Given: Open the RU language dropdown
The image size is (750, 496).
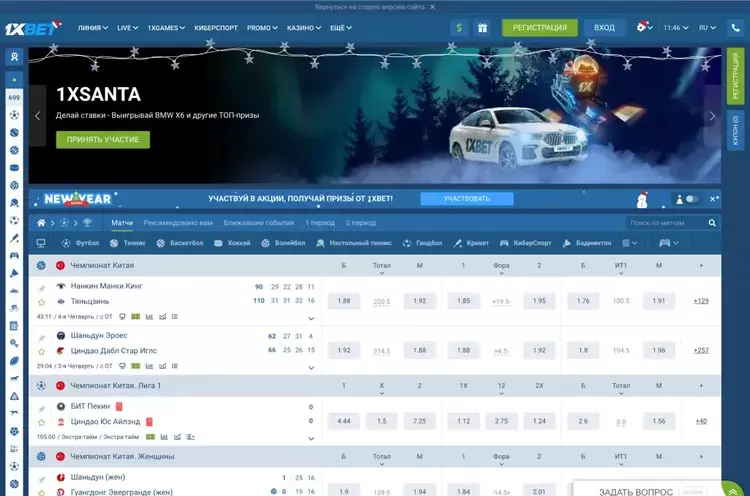Looking at the screenshot, I should tap(707, 28).
